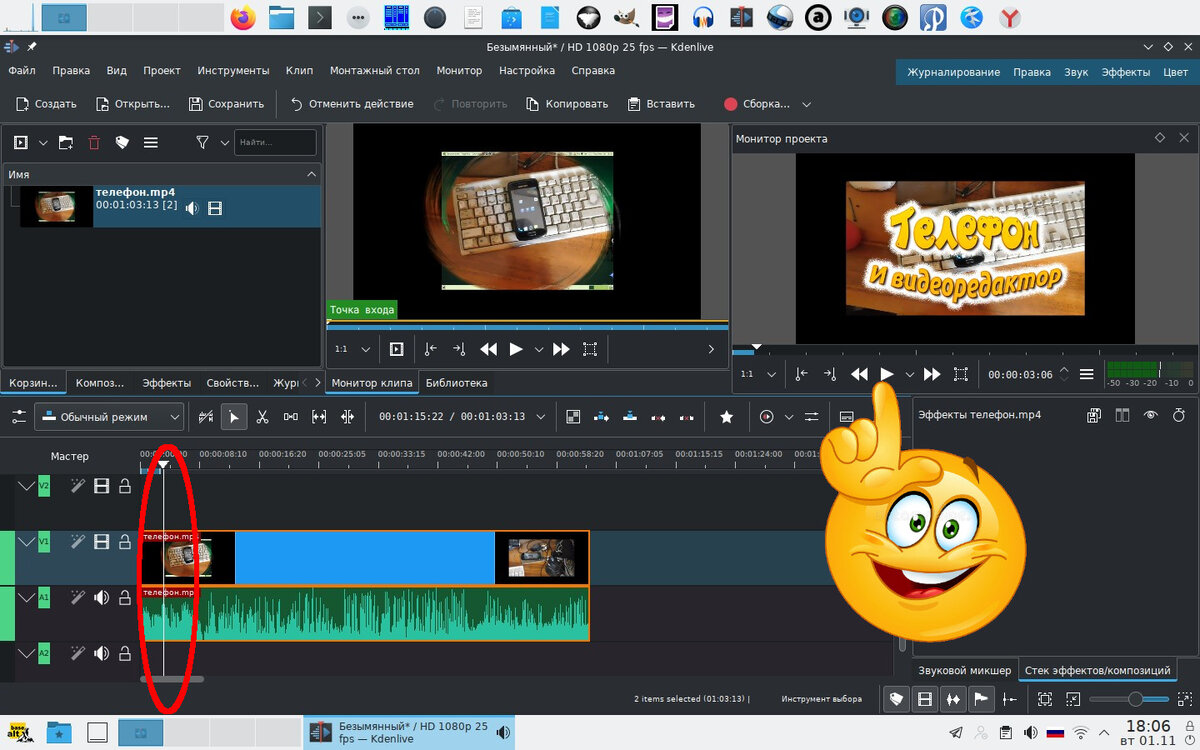1200x750 pixels.
Task: Click the Сборка render button
Action: pos(757,104)
